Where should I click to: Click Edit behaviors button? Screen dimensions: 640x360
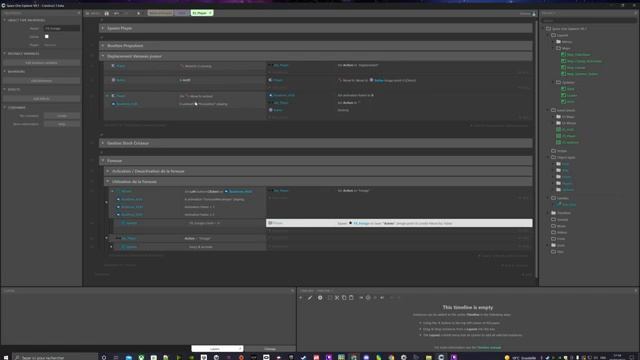tap(41, 81)
